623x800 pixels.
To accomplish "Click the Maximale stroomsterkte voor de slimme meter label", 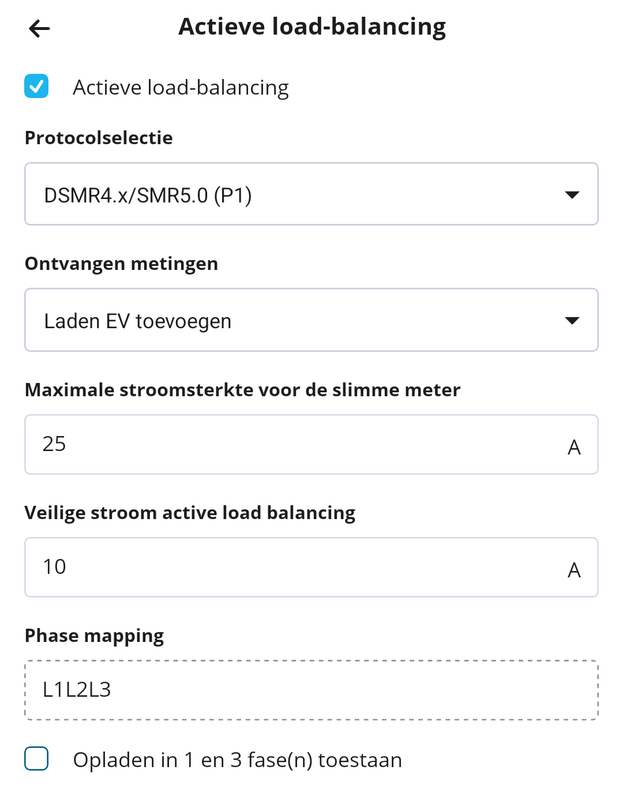I will pyautogui.click(x=242, y=390).
